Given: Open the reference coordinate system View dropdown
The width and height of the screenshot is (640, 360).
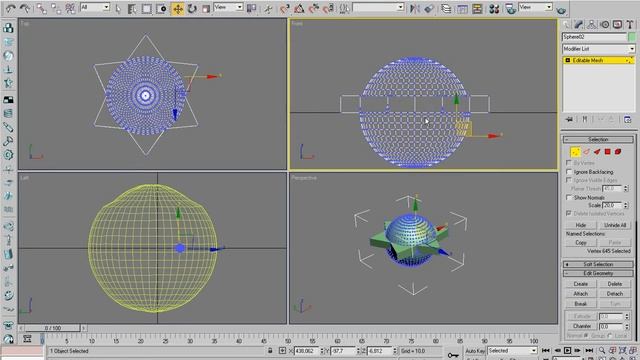Looking at the screenshot, I should 228,7.
